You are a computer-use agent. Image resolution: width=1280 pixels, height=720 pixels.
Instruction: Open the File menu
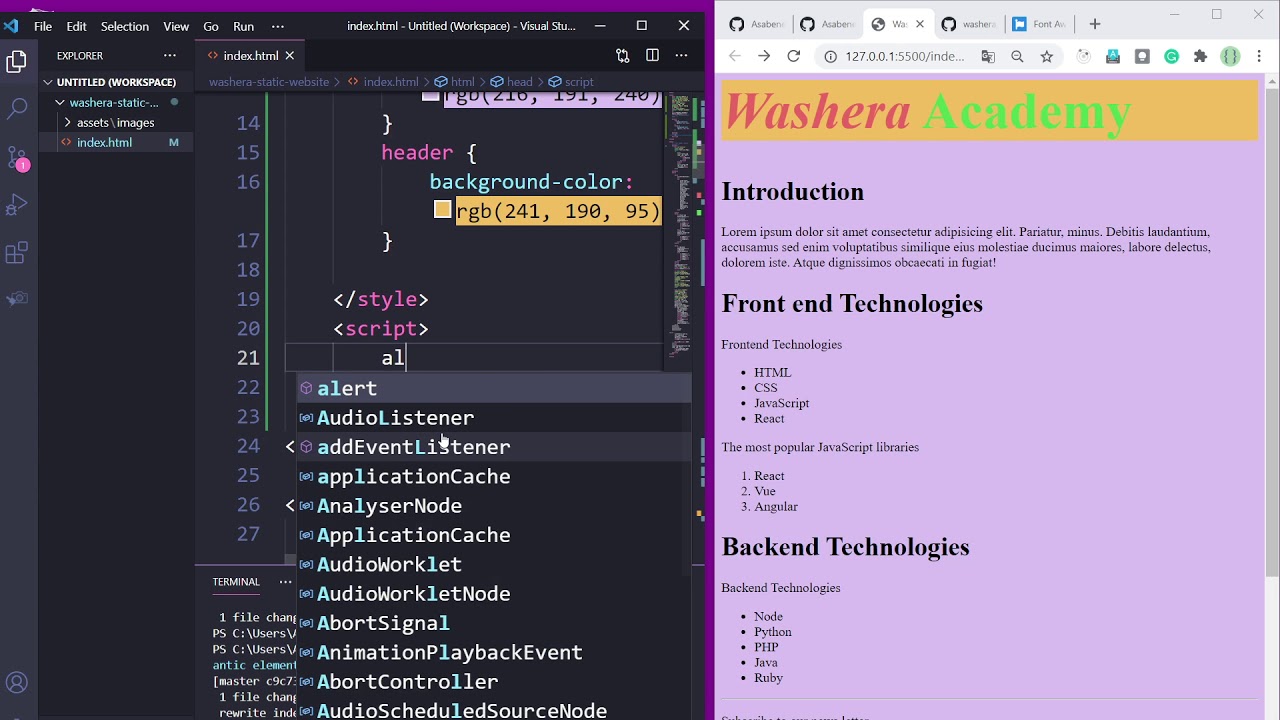coord(43,26)
